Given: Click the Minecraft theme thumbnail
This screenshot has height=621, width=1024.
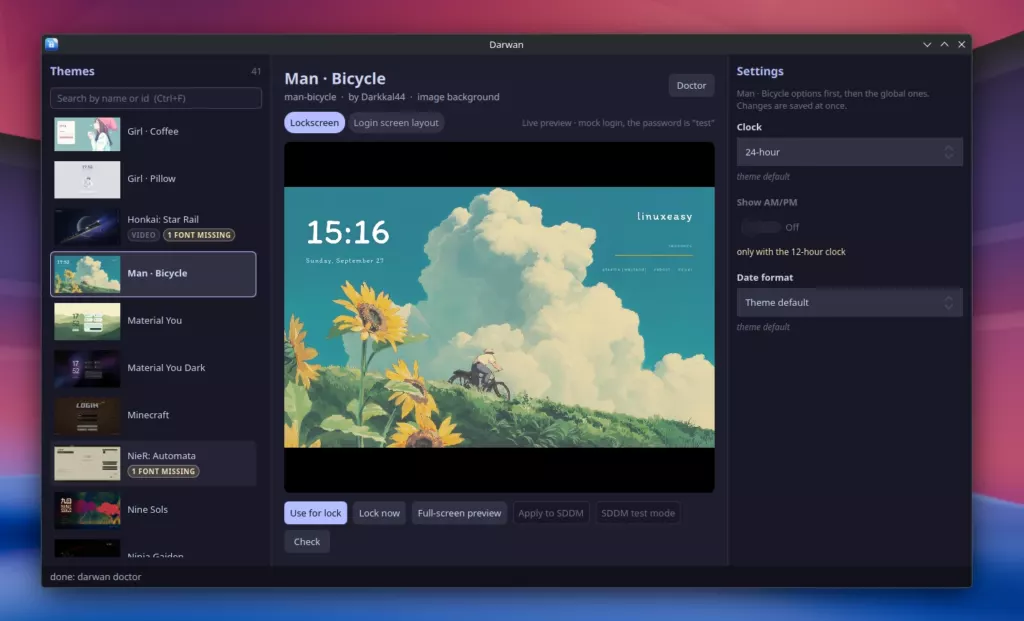Looking at the screenshot, I should click(x=87, y=415).
